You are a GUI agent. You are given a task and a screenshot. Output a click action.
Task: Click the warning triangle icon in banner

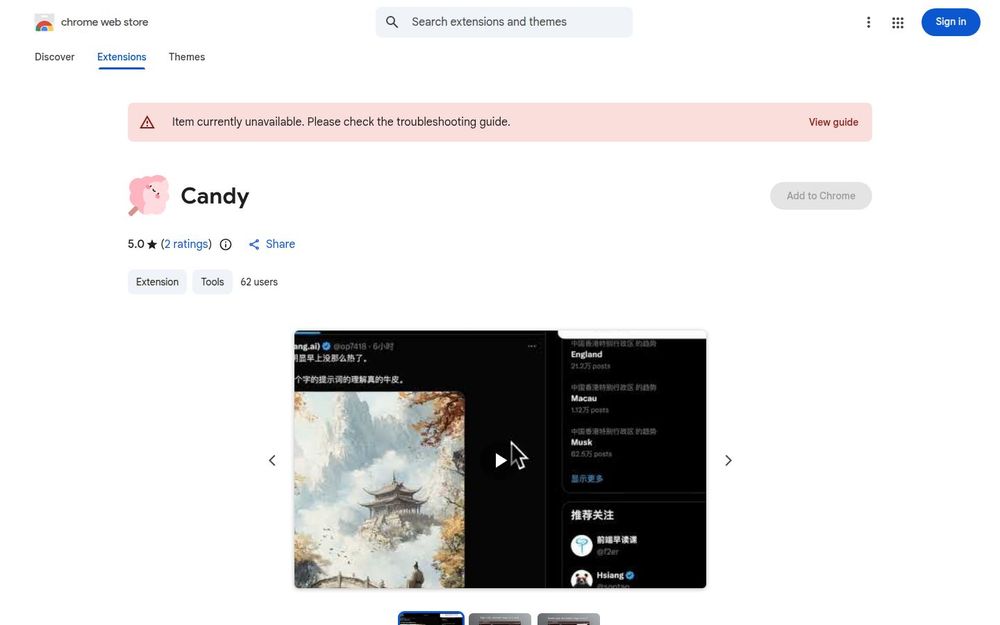click(x=147, y=122)
